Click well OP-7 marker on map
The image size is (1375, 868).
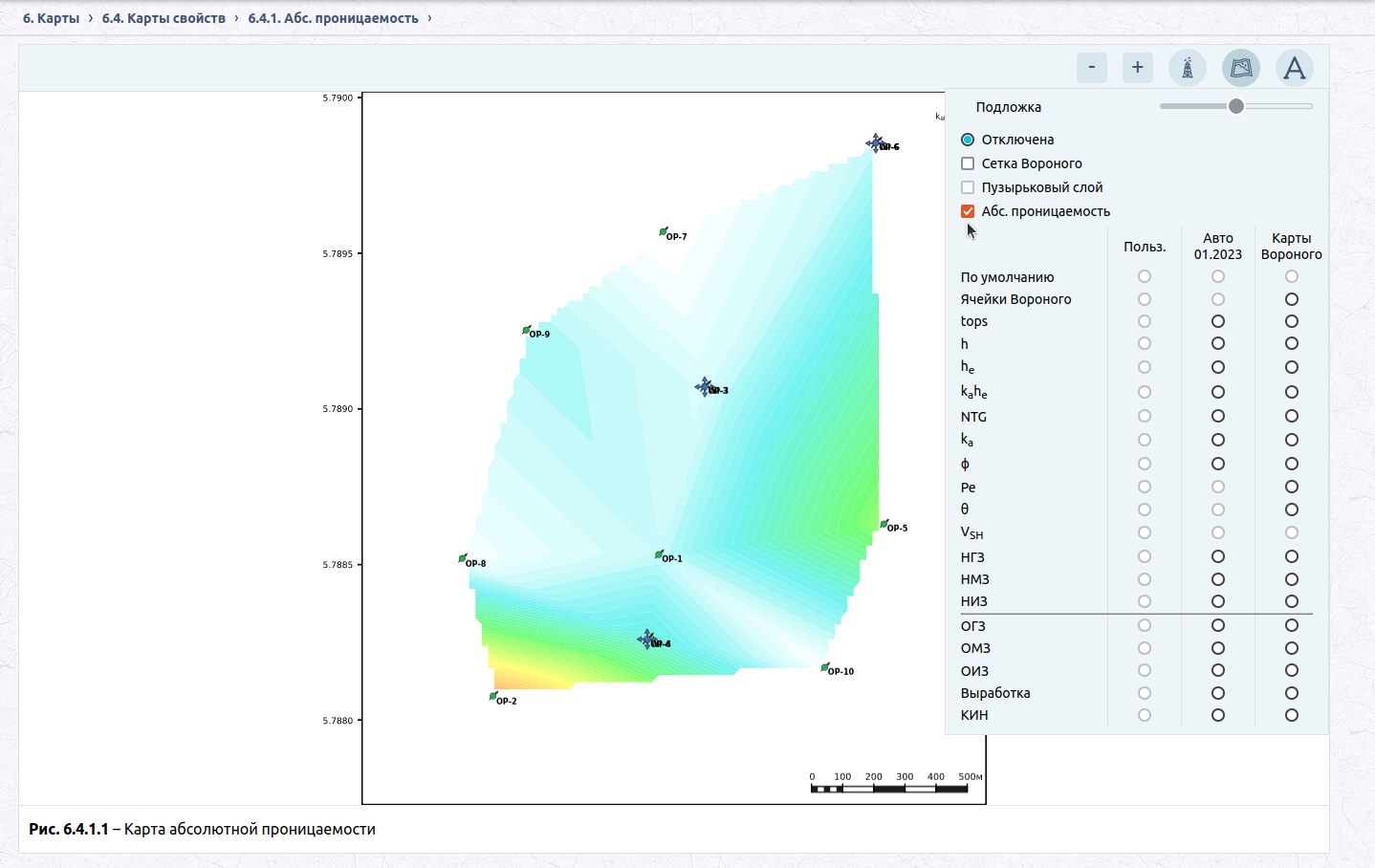click(663, 232)
